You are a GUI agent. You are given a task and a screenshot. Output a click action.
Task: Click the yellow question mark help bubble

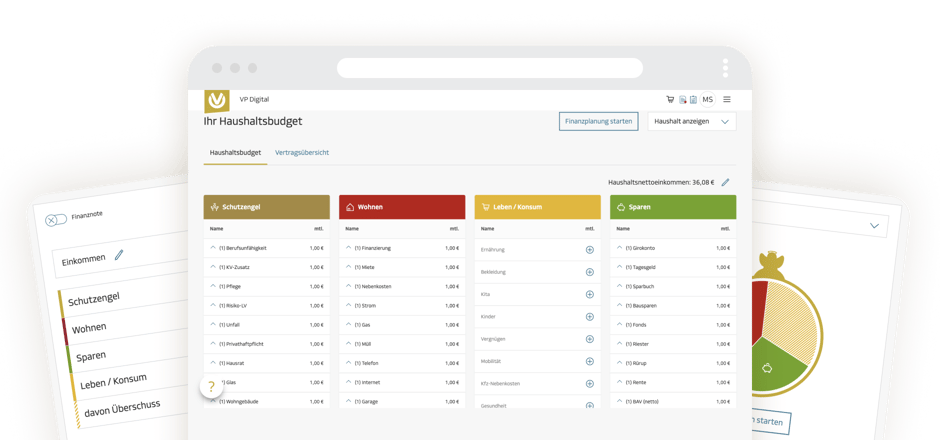click(x=211, y=387)
